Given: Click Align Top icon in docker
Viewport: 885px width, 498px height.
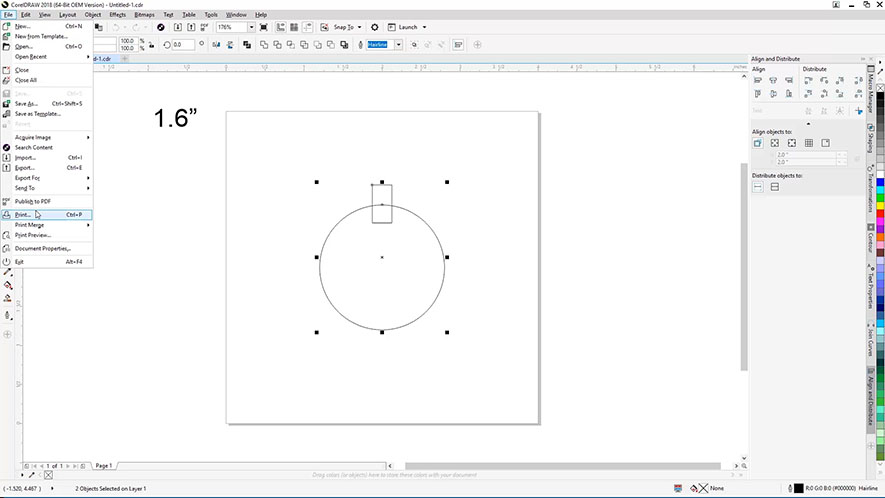Looking at the screenshot, I should pos(758,95).
